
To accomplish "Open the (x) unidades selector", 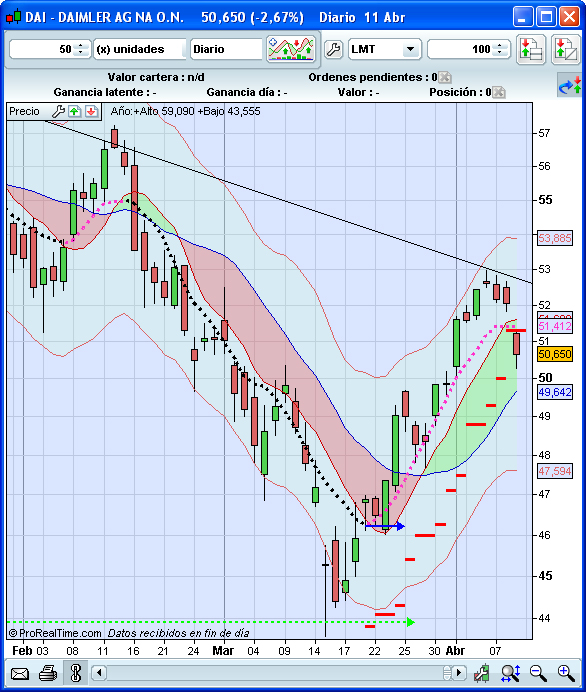I will pos(139,49).
